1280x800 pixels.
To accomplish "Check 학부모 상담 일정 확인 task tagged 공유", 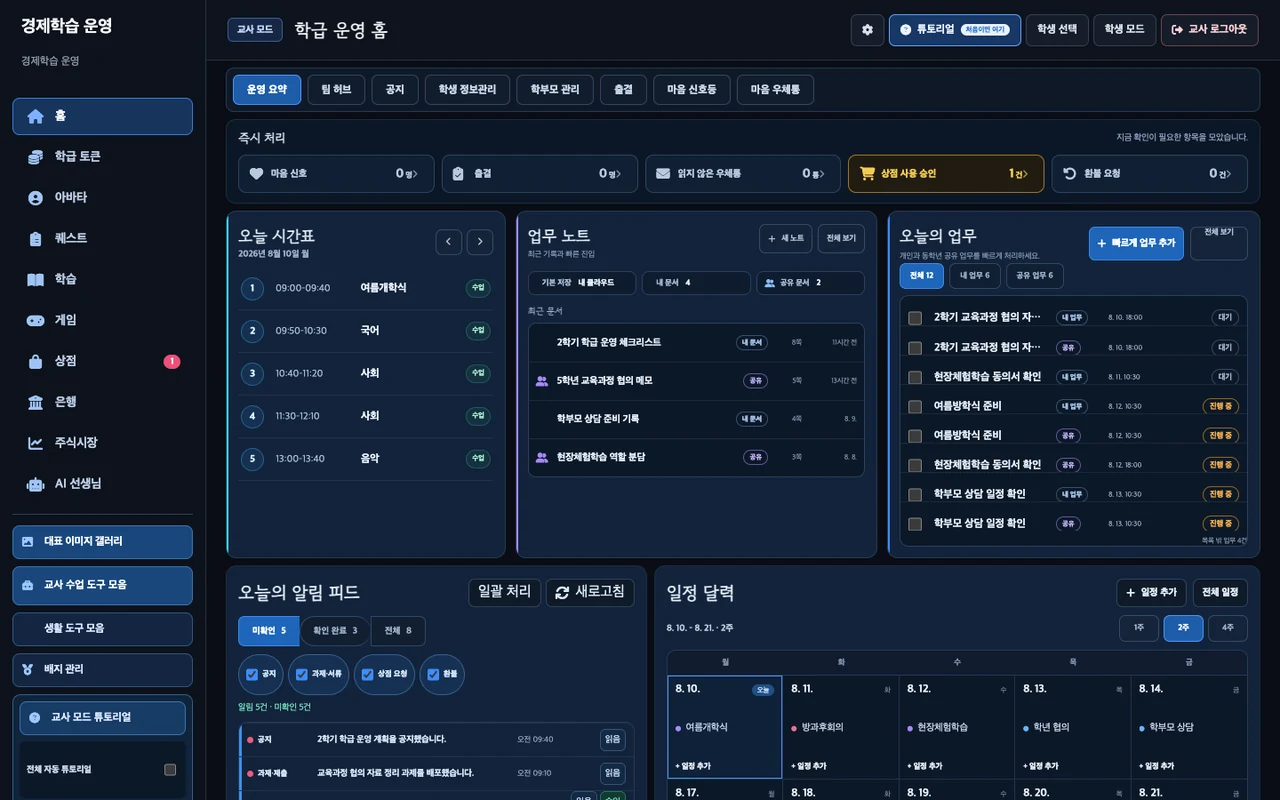I will click(915, 524).
